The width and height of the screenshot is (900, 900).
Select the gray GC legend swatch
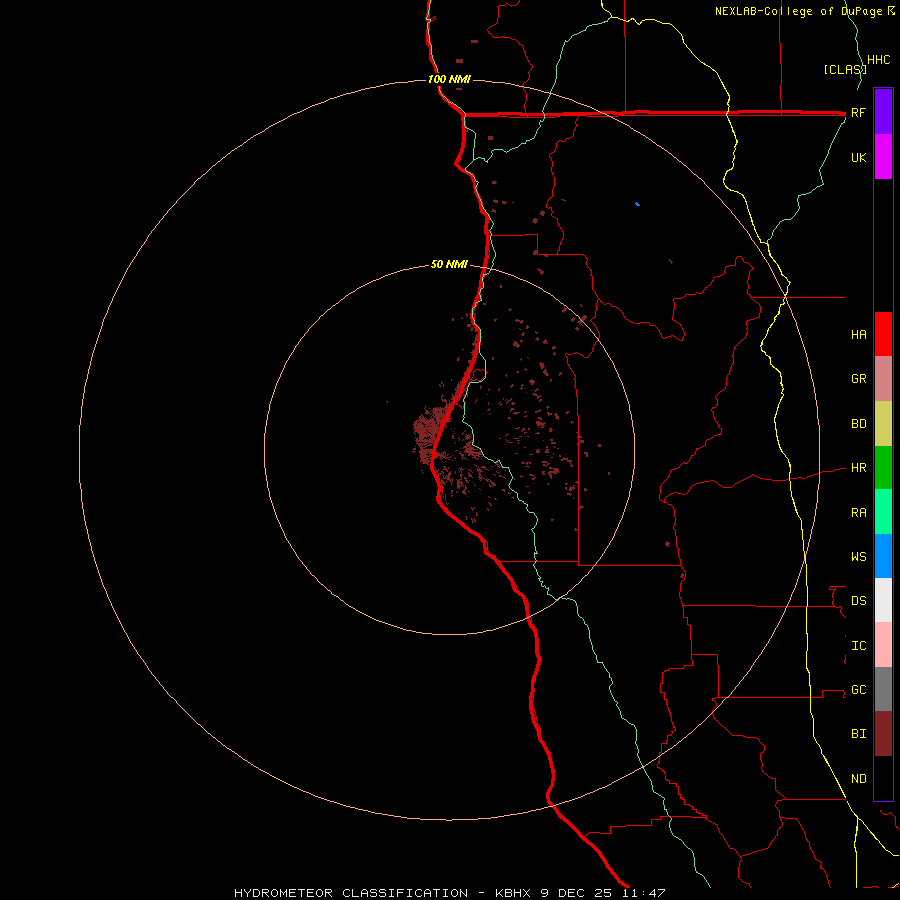coord(883,689)
